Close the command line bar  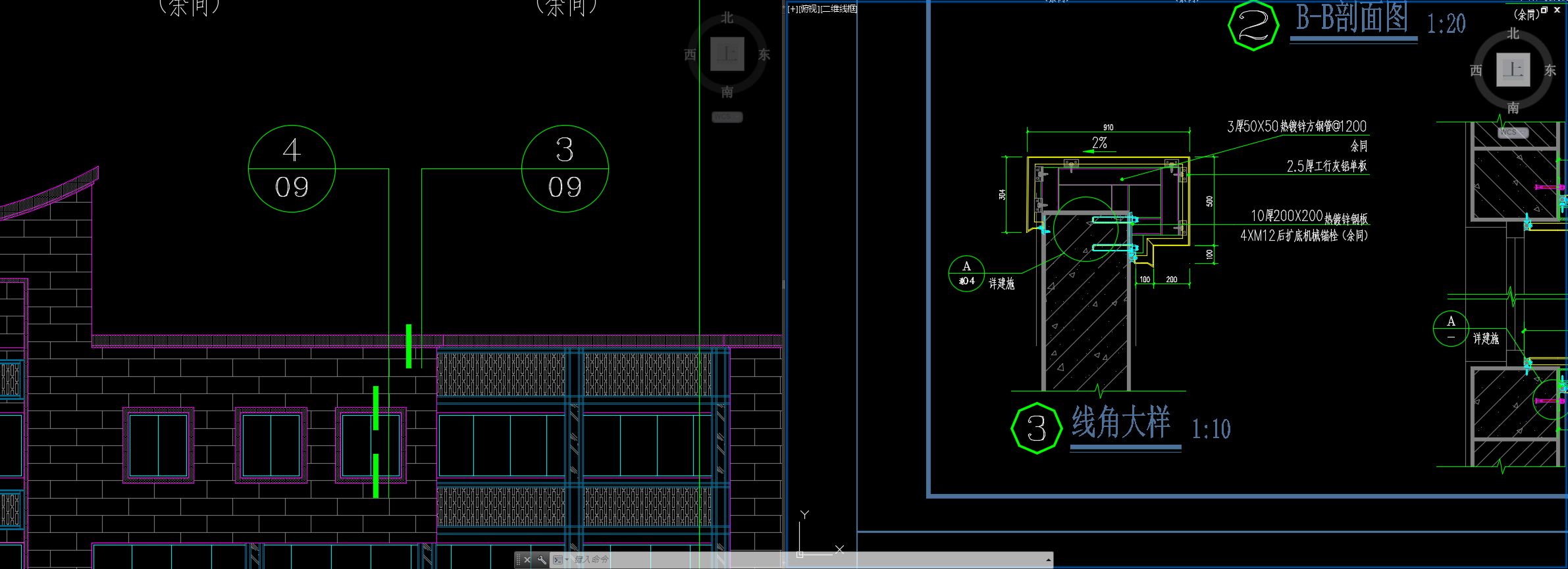(527, 560)
